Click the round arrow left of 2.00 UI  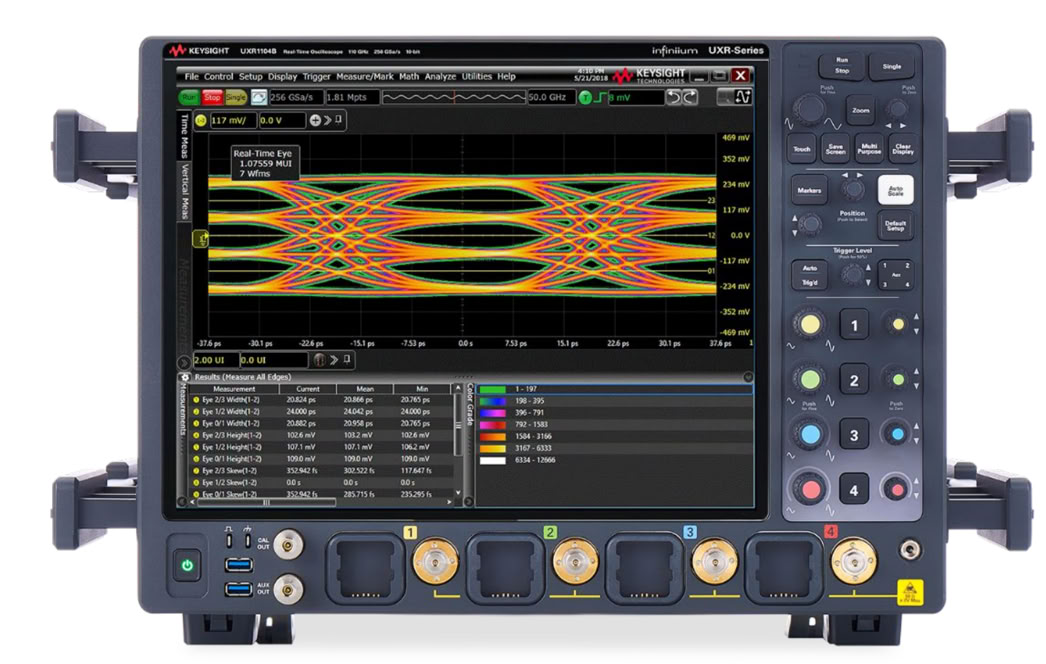click(184, 362)
